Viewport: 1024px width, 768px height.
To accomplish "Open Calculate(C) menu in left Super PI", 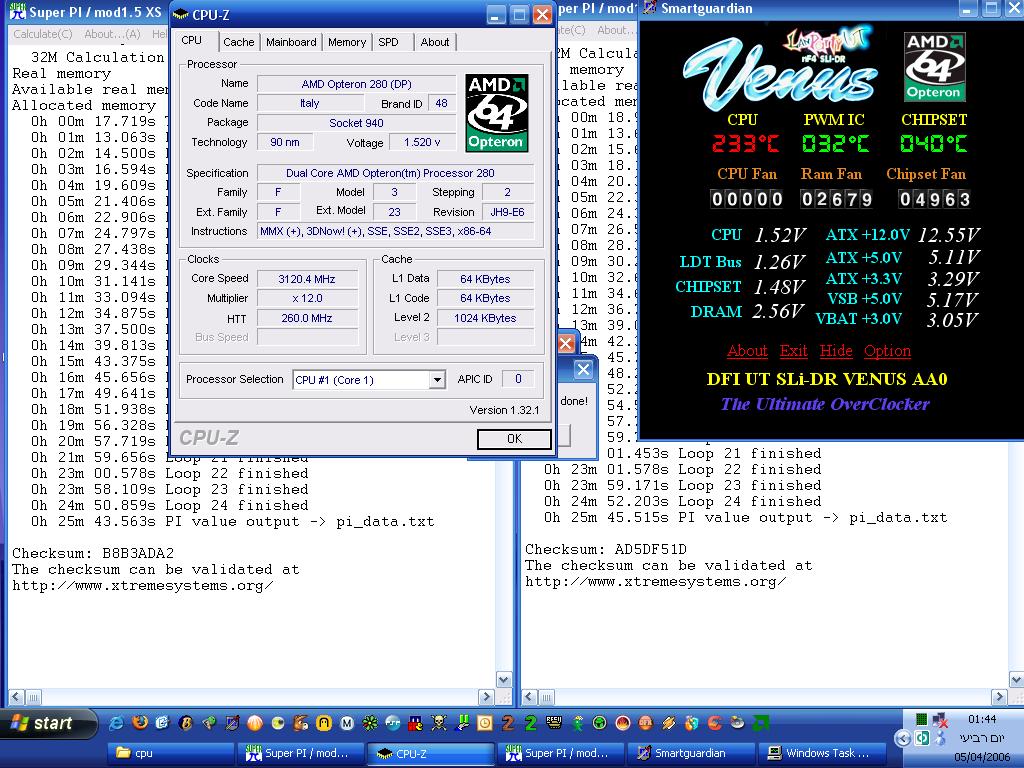I will (x=42, y=34).
